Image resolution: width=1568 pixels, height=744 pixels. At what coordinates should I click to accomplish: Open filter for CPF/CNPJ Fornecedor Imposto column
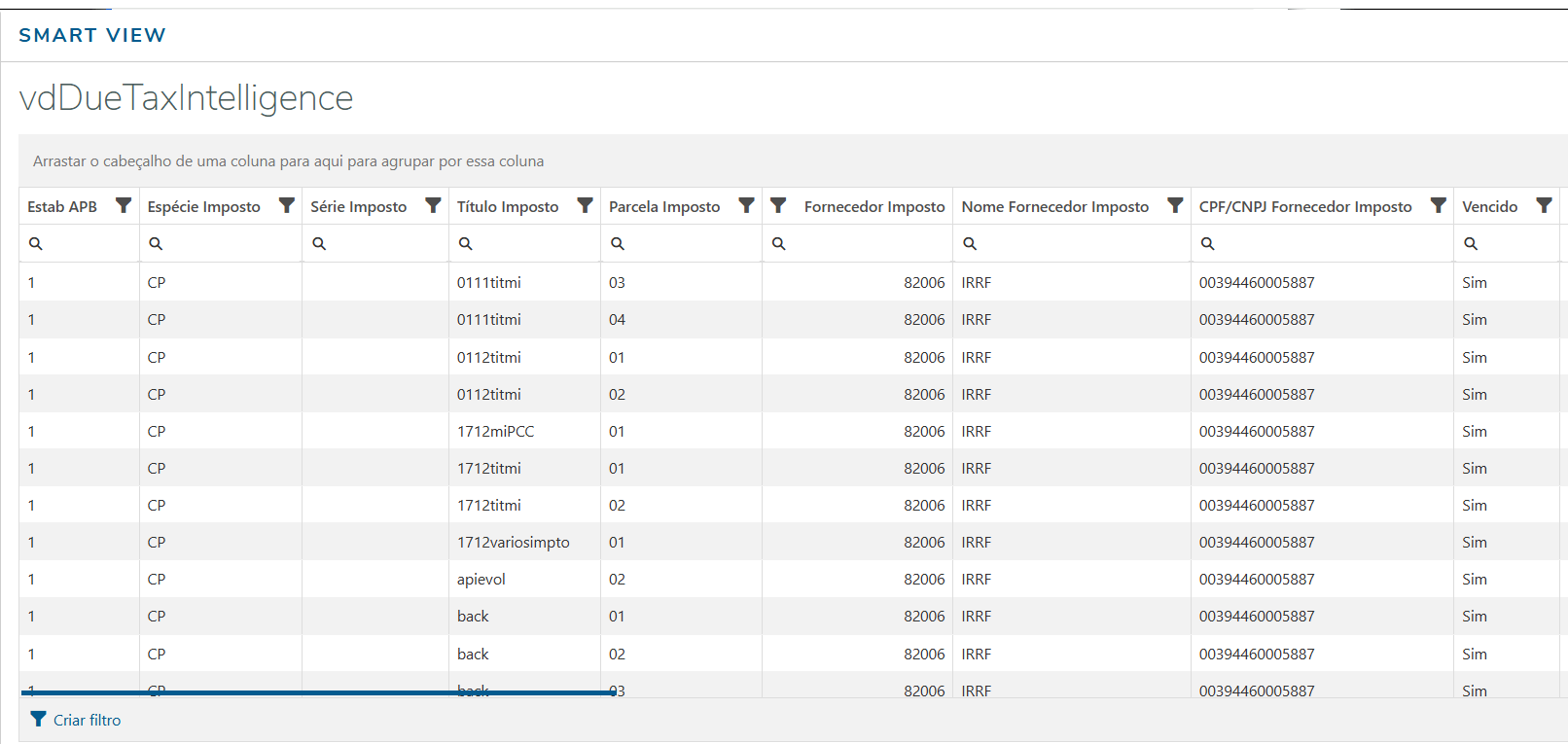(x=1438, y=205)
